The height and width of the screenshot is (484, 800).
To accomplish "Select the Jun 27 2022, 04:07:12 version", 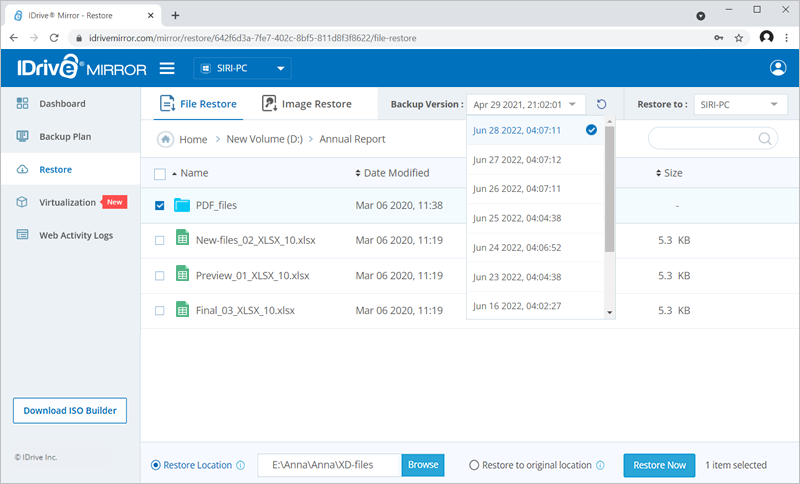I will [x=536, y=160].
